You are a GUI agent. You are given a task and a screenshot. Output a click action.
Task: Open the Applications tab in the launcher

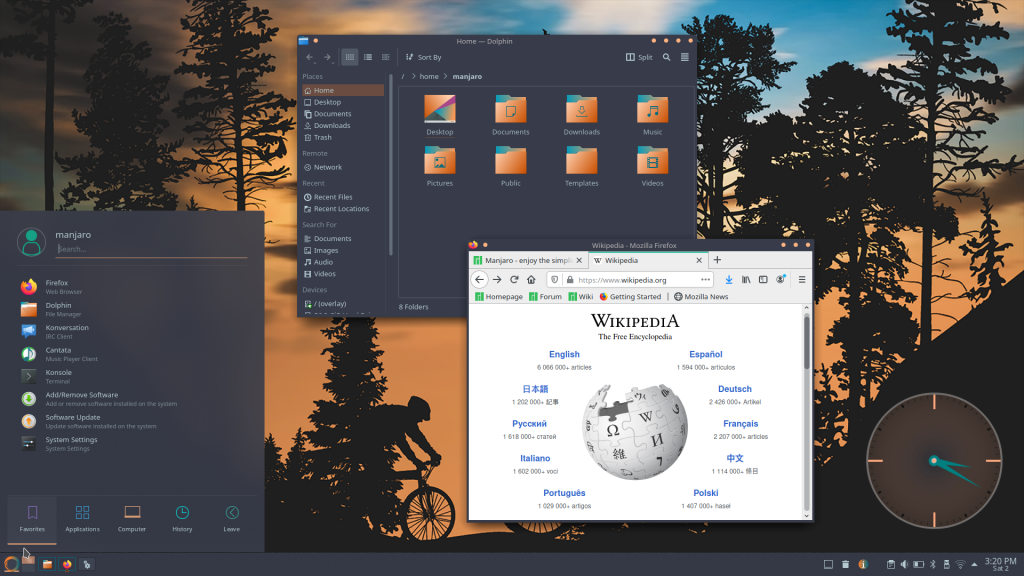tap(82, 517)
